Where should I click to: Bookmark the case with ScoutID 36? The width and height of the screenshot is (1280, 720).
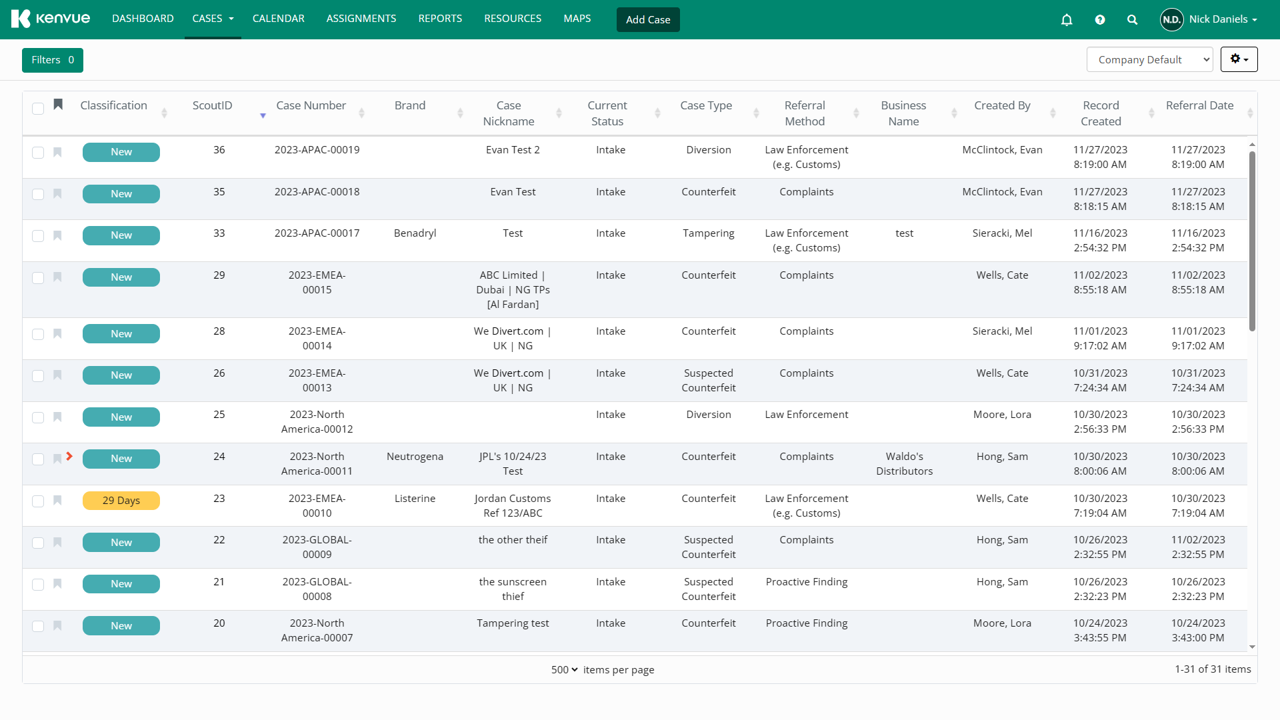coord(57,150)
